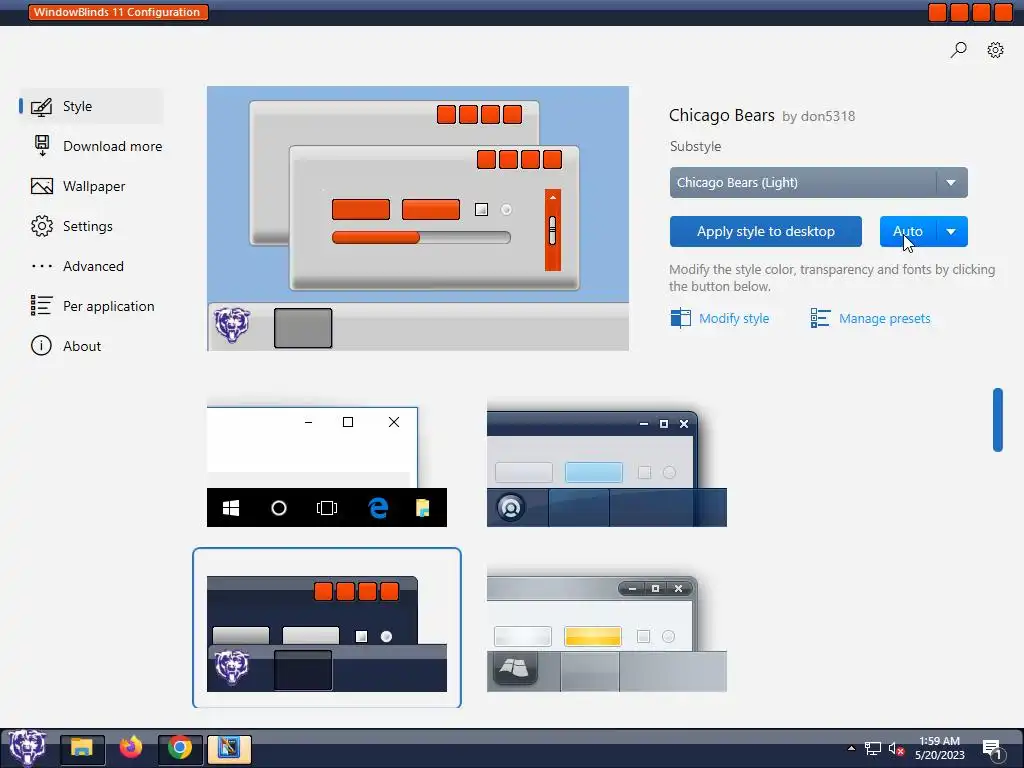This screenshot has height=768, width=1024.
Task: Click the Modify style link
Action: pos(734,318)
